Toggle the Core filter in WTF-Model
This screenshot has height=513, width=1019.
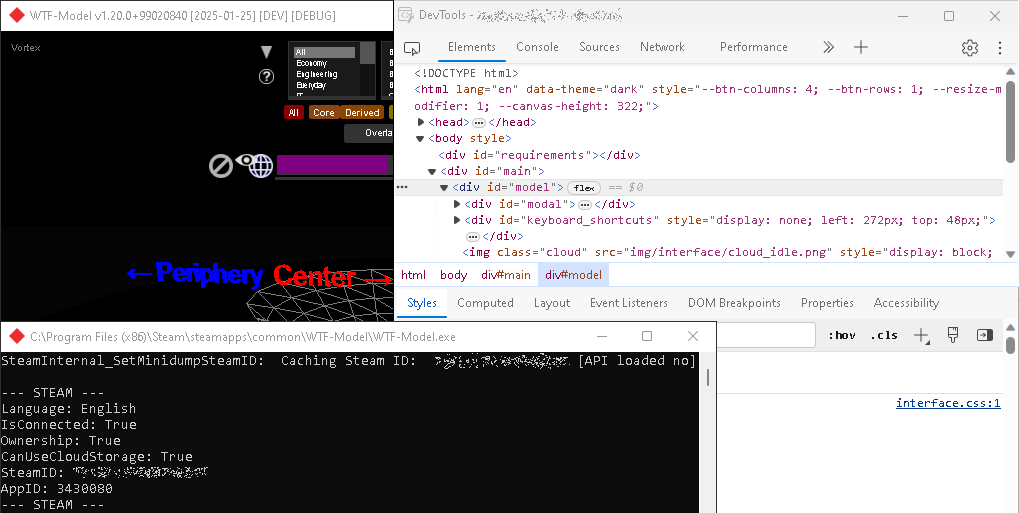pos(324,112)
